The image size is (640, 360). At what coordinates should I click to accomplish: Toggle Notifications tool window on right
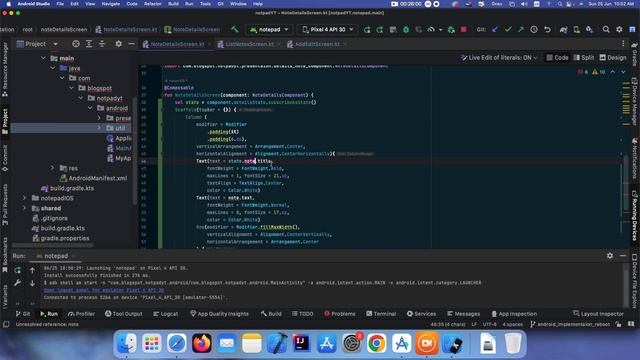click(x=635, y=159)
